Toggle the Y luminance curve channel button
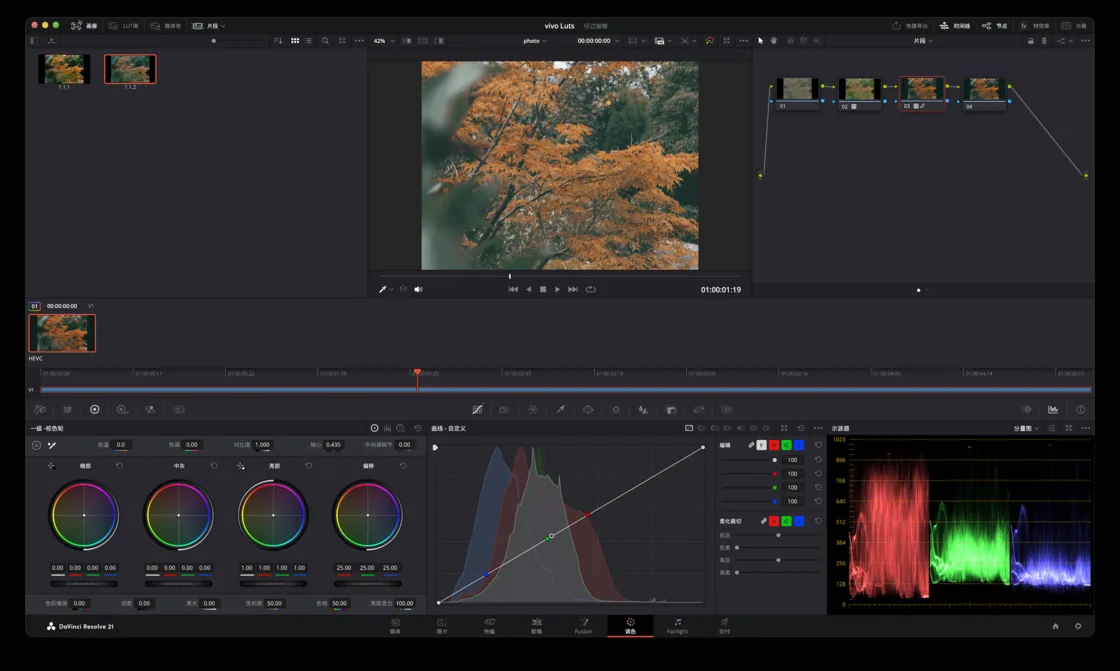This screenshot has width=1120, height=671. (x=761, y=445)
